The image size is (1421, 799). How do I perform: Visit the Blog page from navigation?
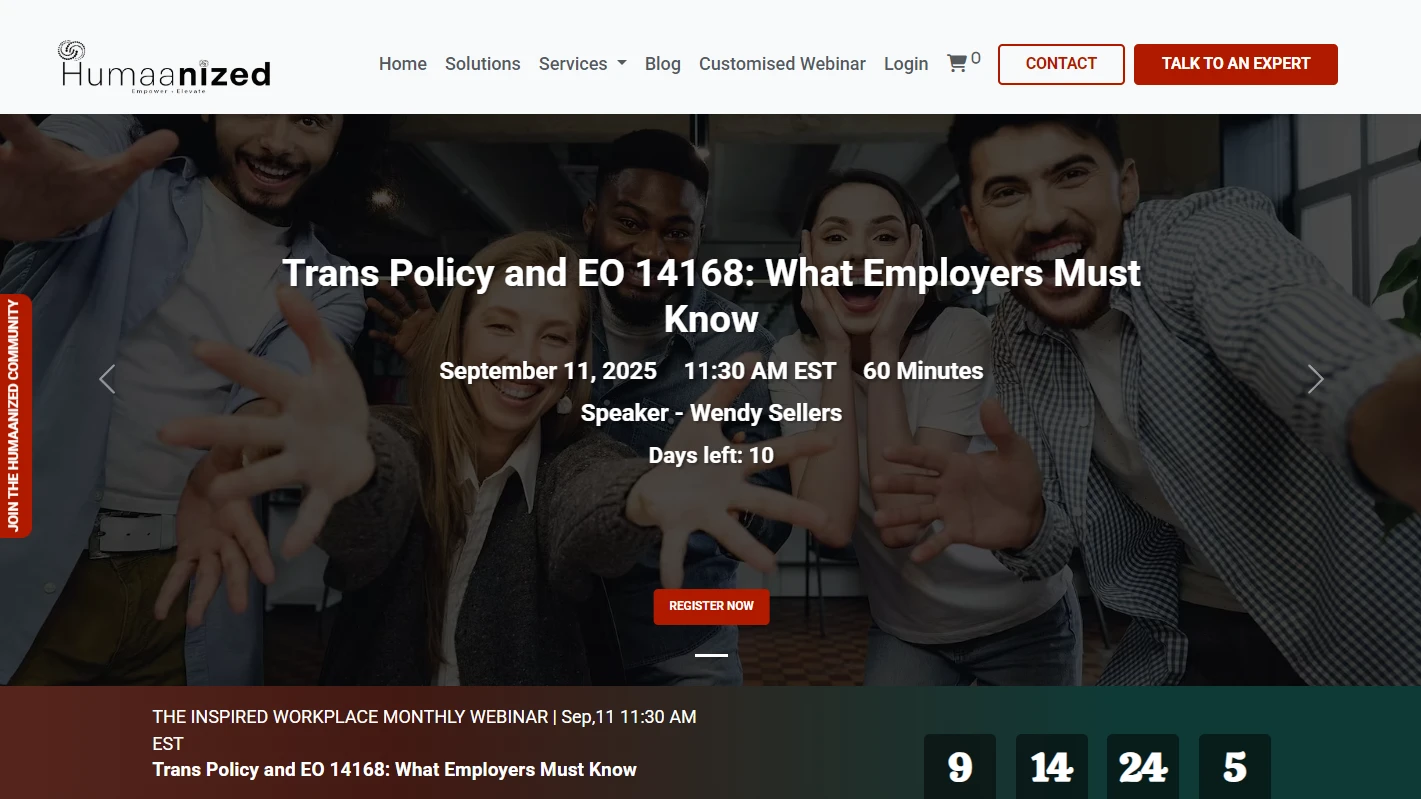click(x=662, y=64)
